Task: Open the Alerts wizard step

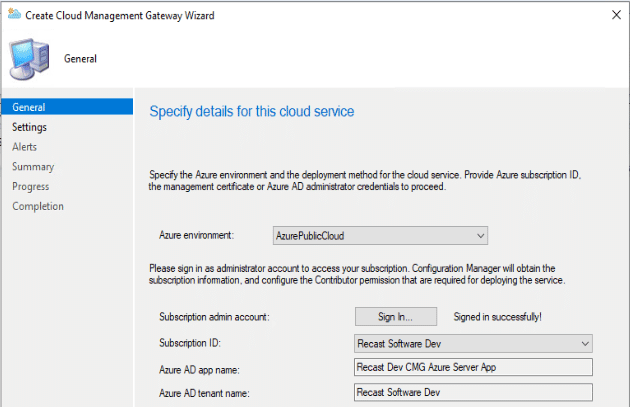Action: tap(25, 147)
